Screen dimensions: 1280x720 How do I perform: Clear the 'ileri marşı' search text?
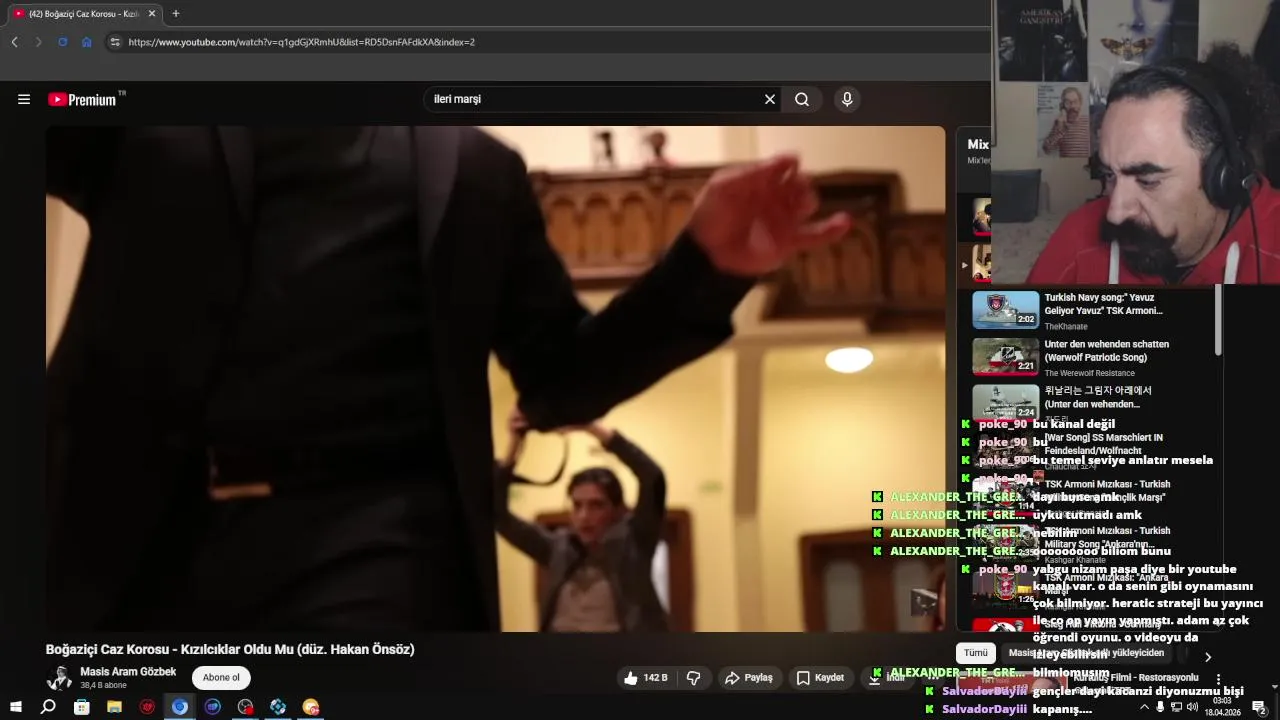(770, 99)
